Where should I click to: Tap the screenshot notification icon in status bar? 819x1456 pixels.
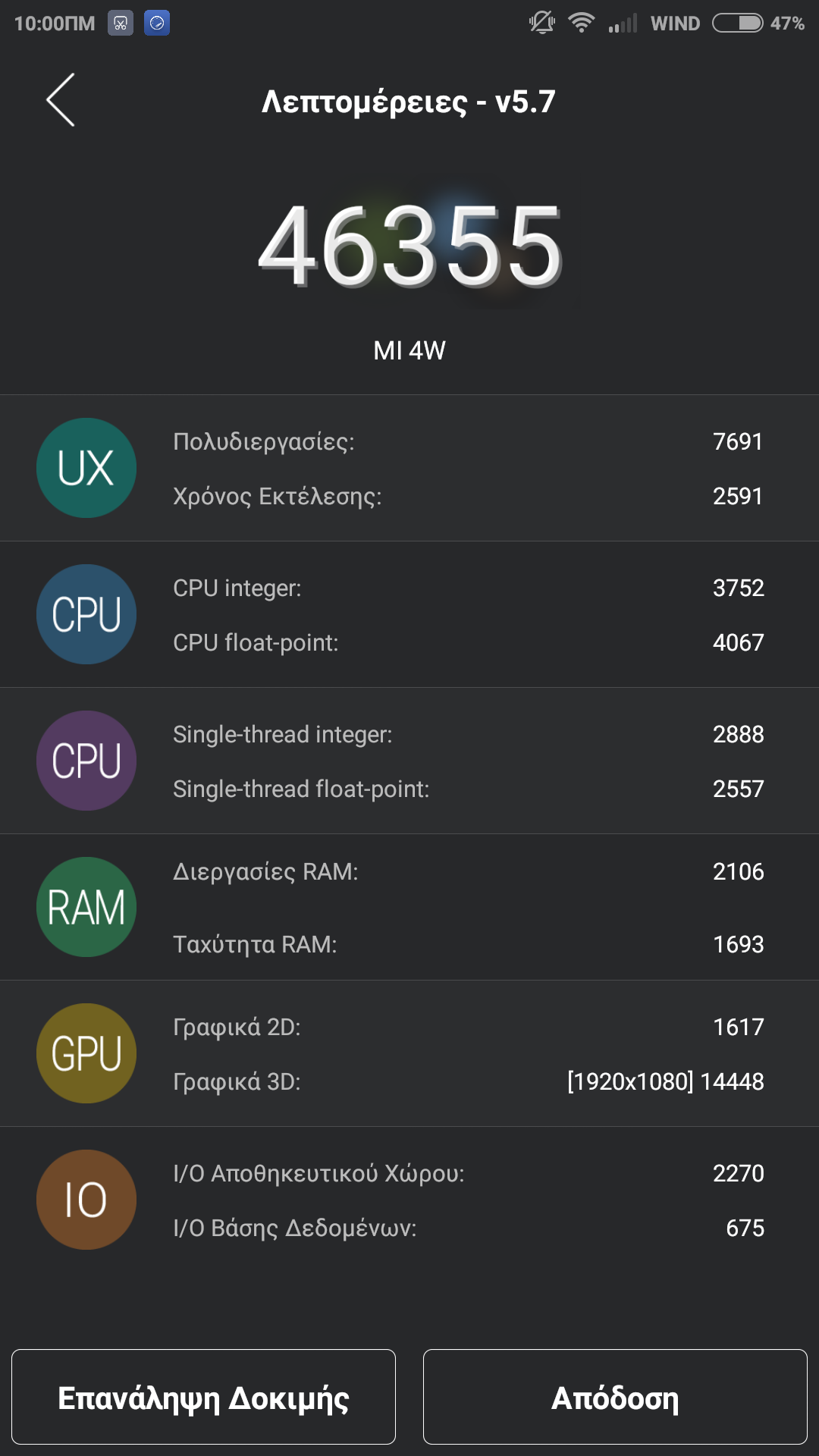pos(121,24)
